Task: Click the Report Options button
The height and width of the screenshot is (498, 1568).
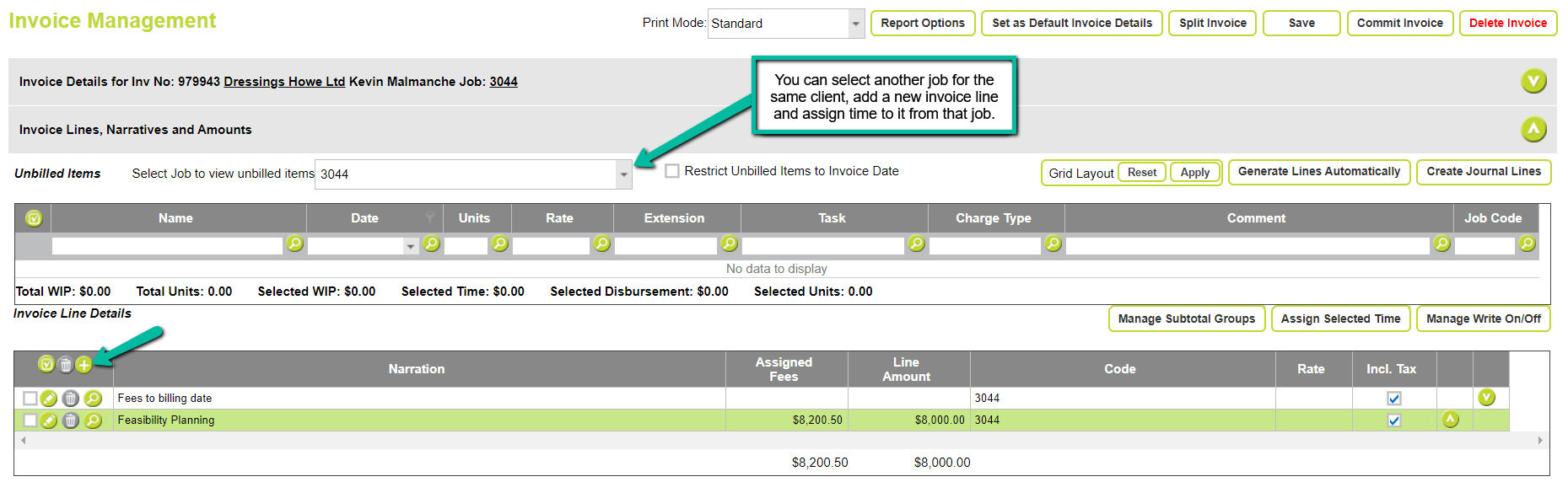Action: [923, 23]
